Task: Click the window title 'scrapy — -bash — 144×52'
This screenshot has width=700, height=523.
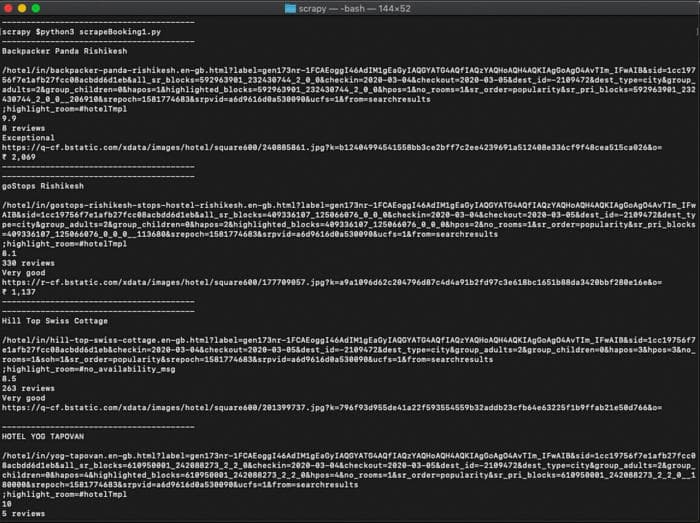Action: pyautogui.click(x=354, y=8)
